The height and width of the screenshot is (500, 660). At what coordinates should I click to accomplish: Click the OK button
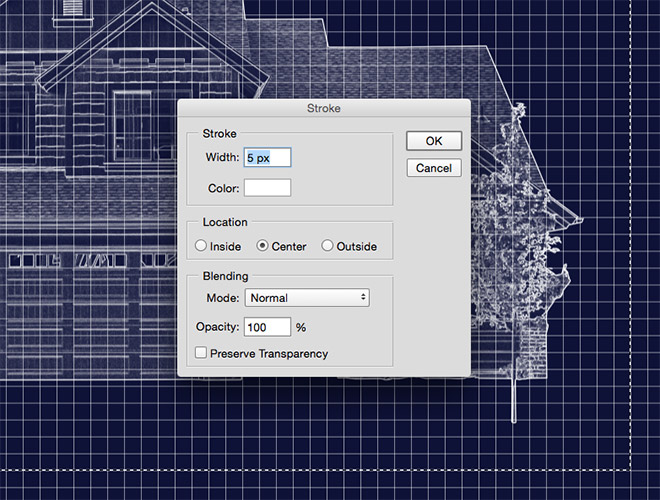pyautogui.click(x=434, y=141)
